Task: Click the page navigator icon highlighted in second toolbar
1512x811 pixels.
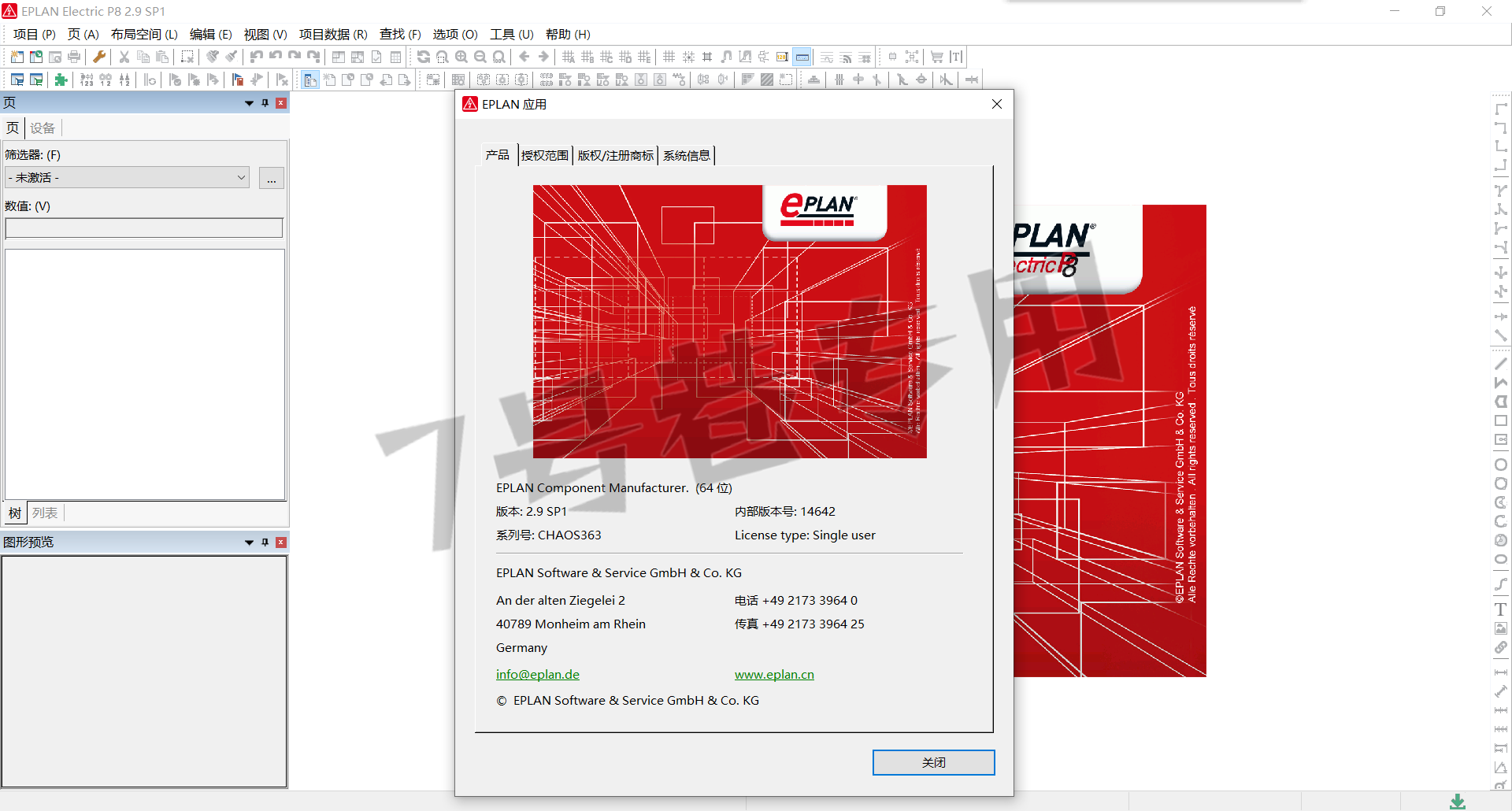Action: (x=310, y=80)
